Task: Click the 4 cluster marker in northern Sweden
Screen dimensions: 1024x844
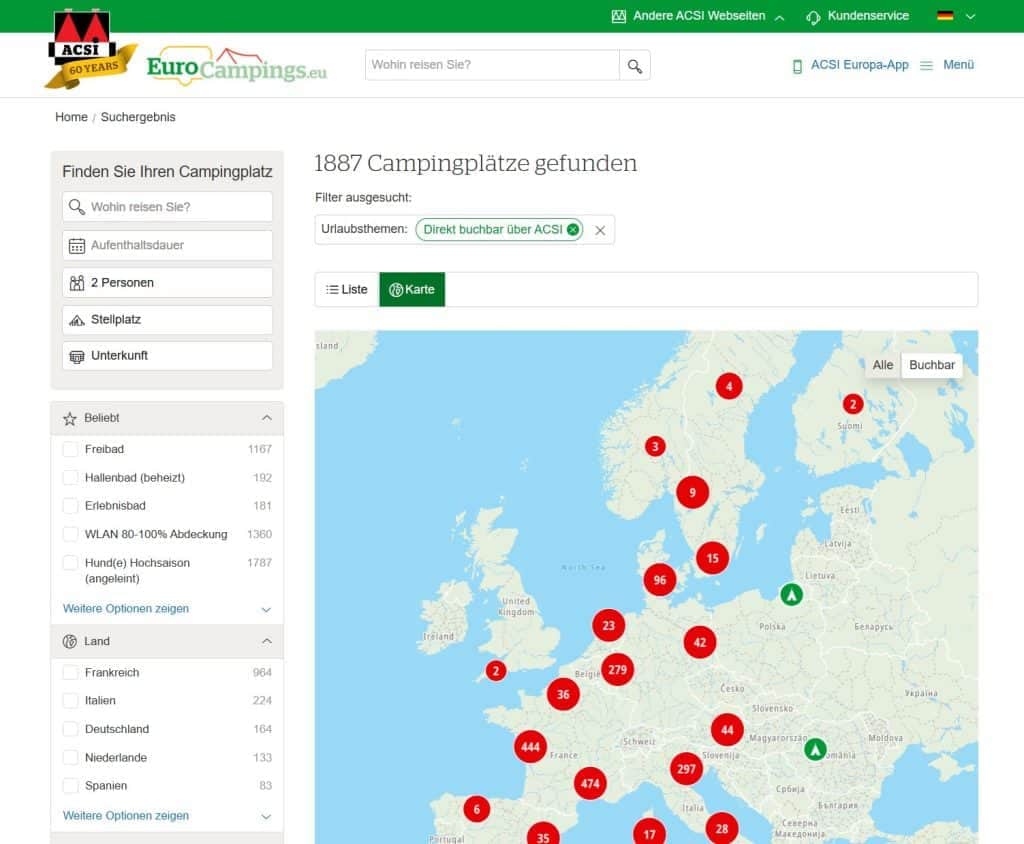Action: point(729,386)
